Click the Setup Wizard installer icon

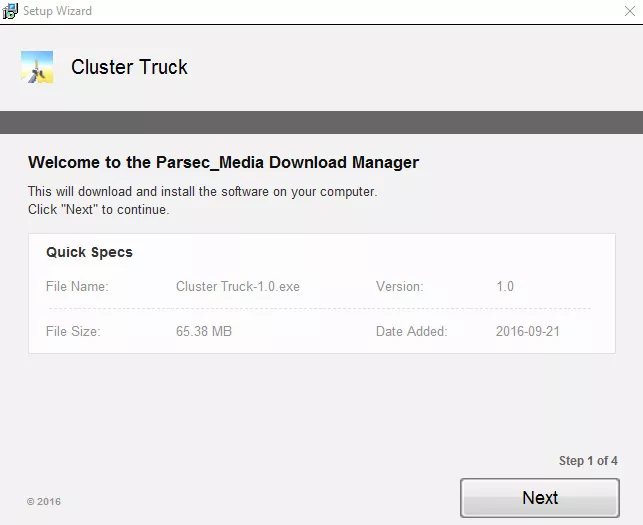10,11
